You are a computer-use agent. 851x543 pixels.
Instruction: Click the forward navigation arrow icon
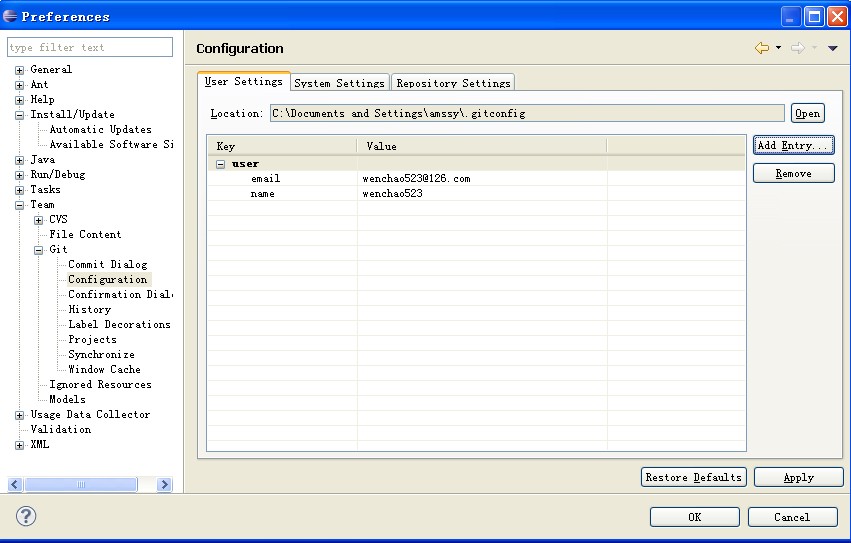[x=798, y=48]
